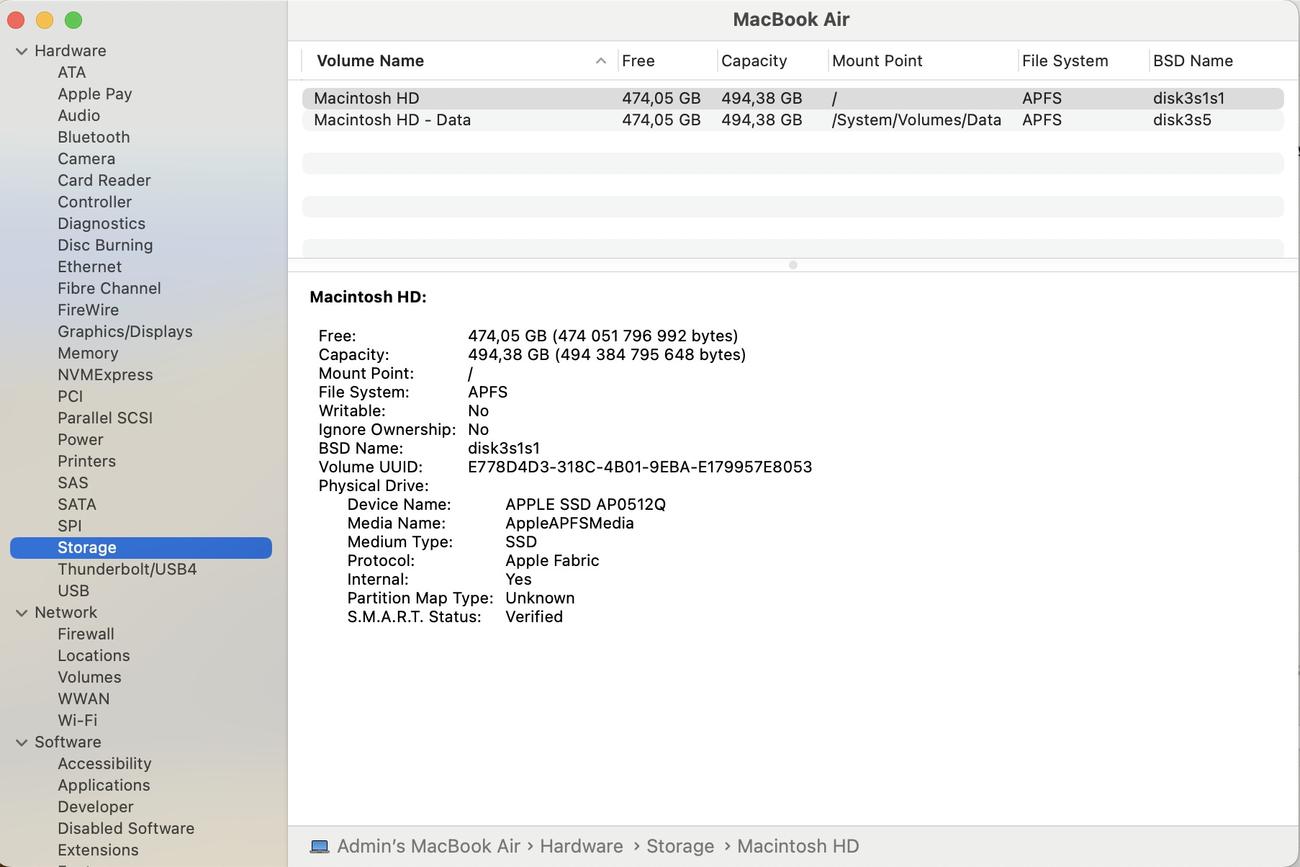Screen dimensions: 1300x867
Task: Select Fibre Channel entry
Action: (109, 288)
